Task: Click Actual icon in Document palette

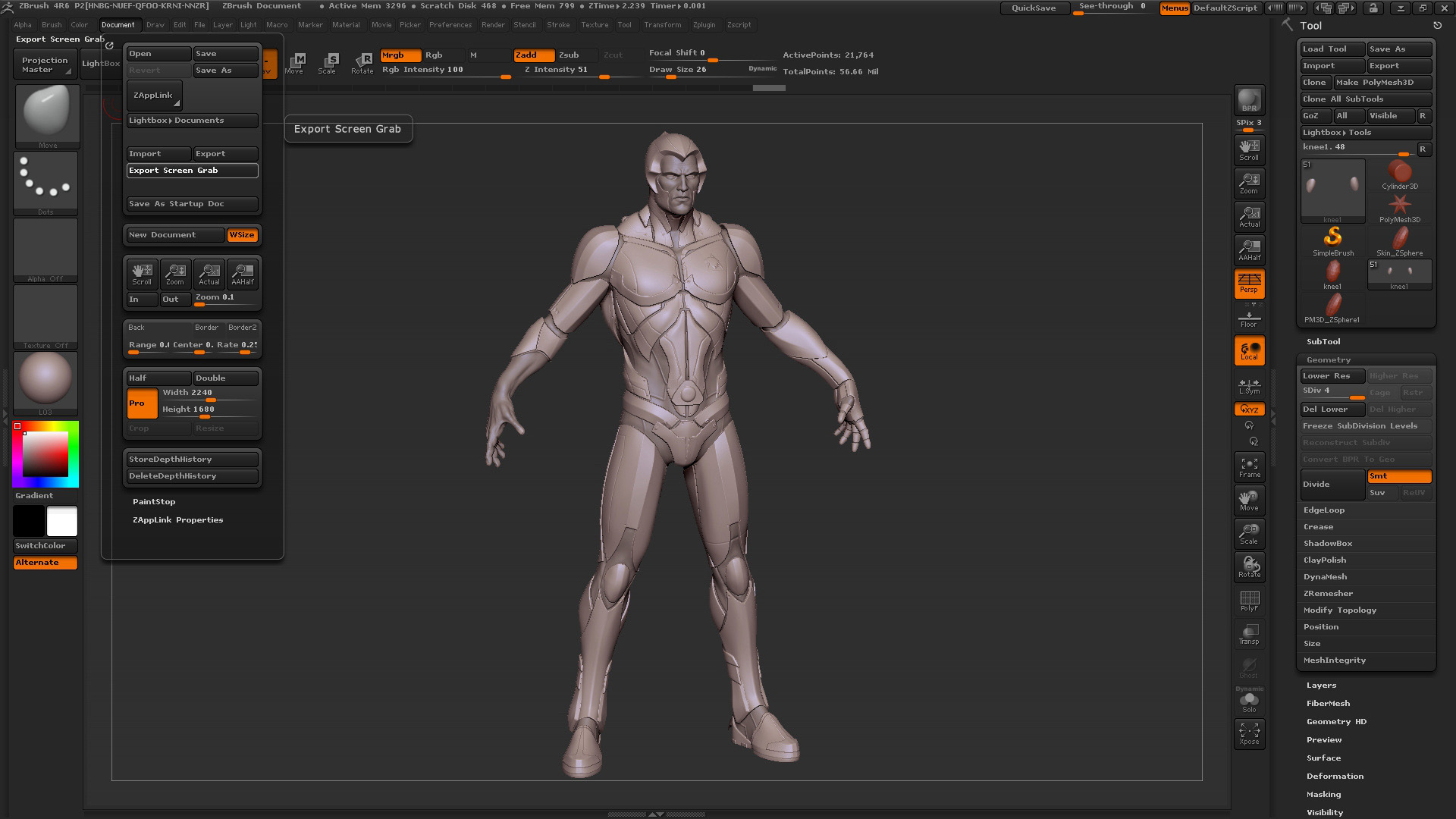Action: tap(209, 275)
